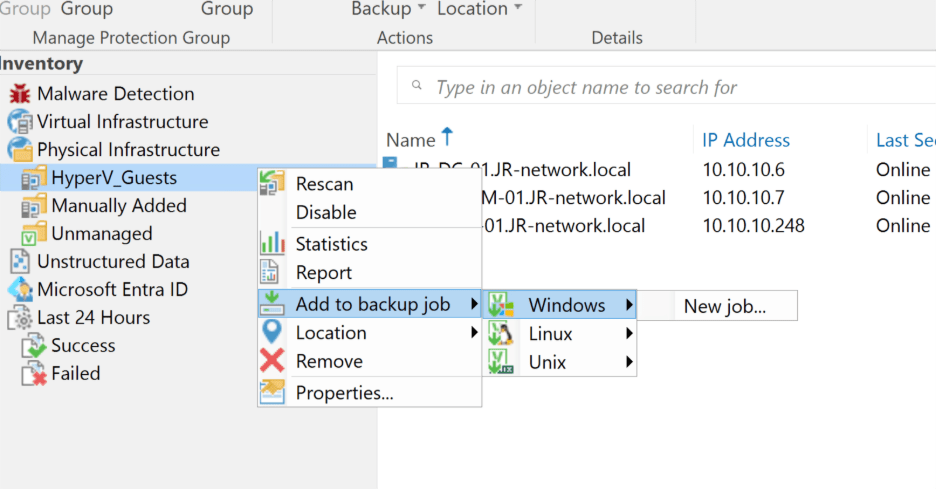Select the Failed node under Last 24 Hours
The height and width of the screenshot is (489, 936).
(x=76, y=374)
